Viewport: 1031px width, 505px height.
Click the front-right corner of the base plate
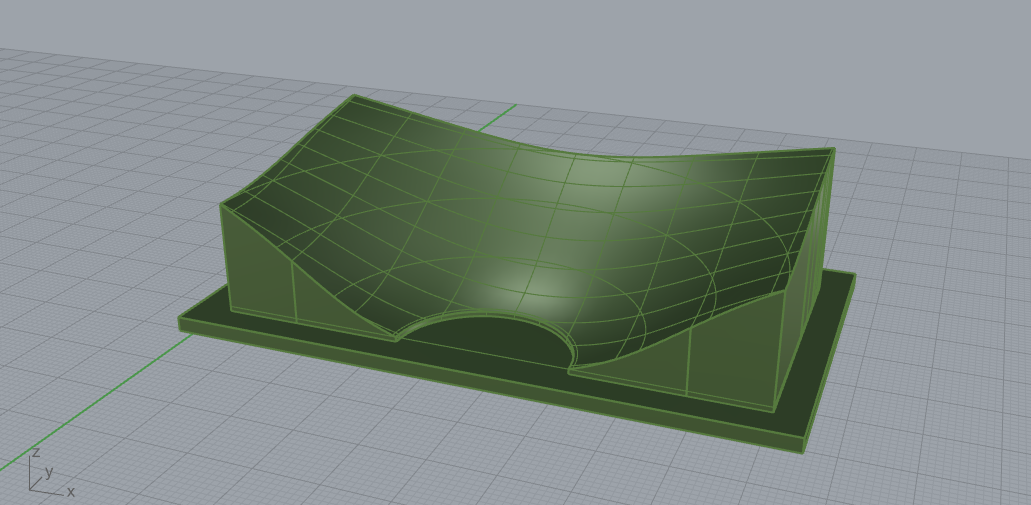(803, 448)
